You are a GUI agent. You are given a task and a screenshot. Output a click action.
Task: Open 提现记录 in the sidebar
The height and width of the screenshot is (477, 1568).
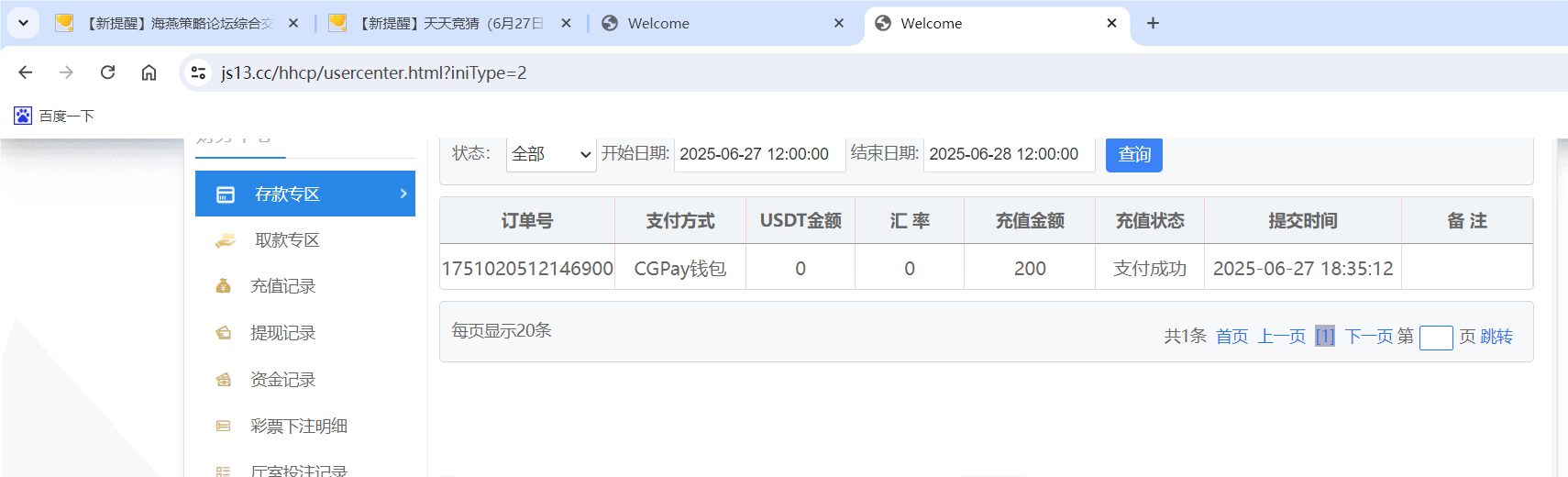coord(282,333)
